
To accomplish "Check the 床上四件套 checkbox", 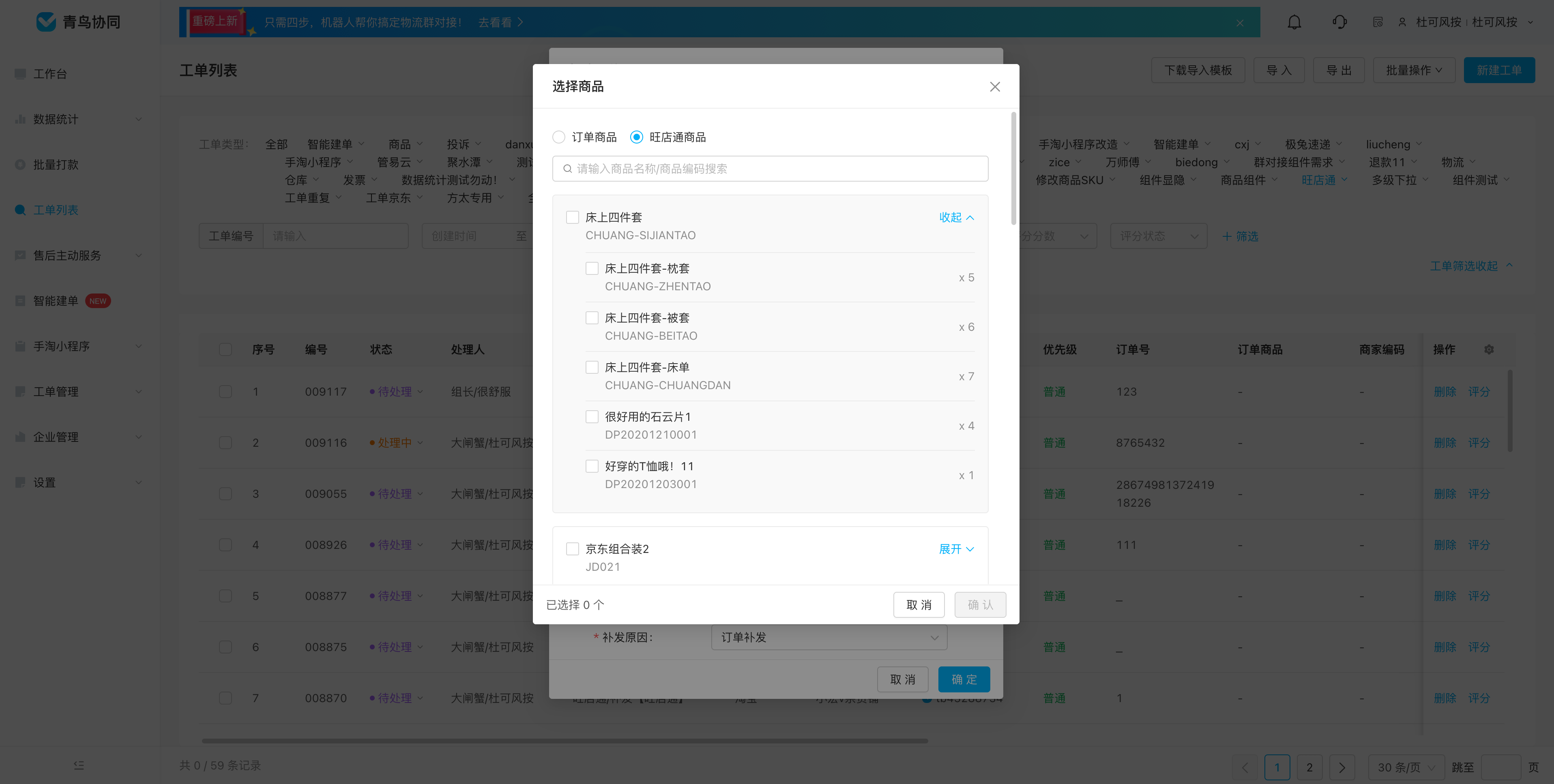I will point(572,217).
